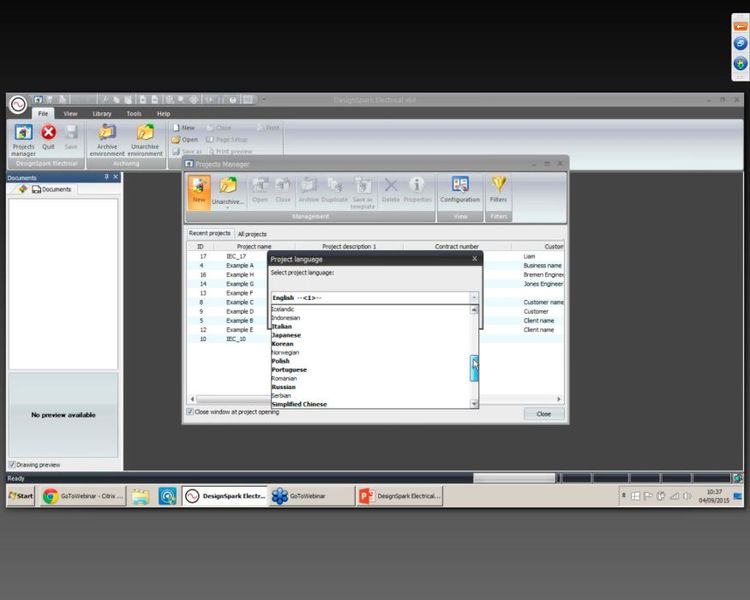Expand the Unarchive button's dropdown arrow
The width and height of the screenshot is (750, 600).
(x=228, y=208)
